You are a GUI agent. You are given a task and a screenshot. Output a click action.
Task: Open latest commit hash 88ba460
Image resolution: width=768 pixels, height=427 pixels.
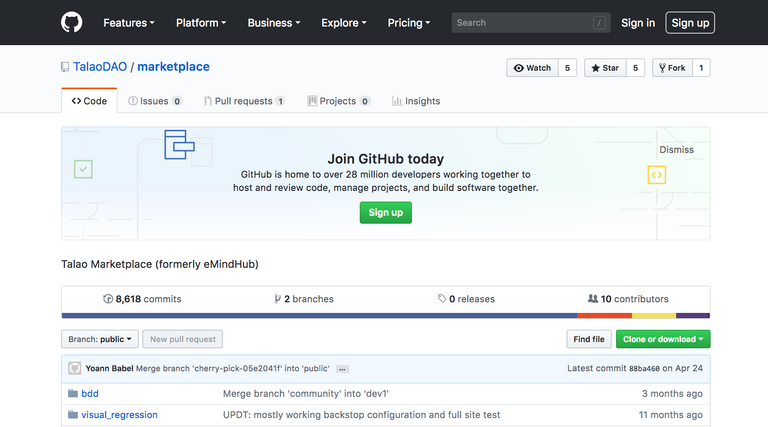pos(644,368)
